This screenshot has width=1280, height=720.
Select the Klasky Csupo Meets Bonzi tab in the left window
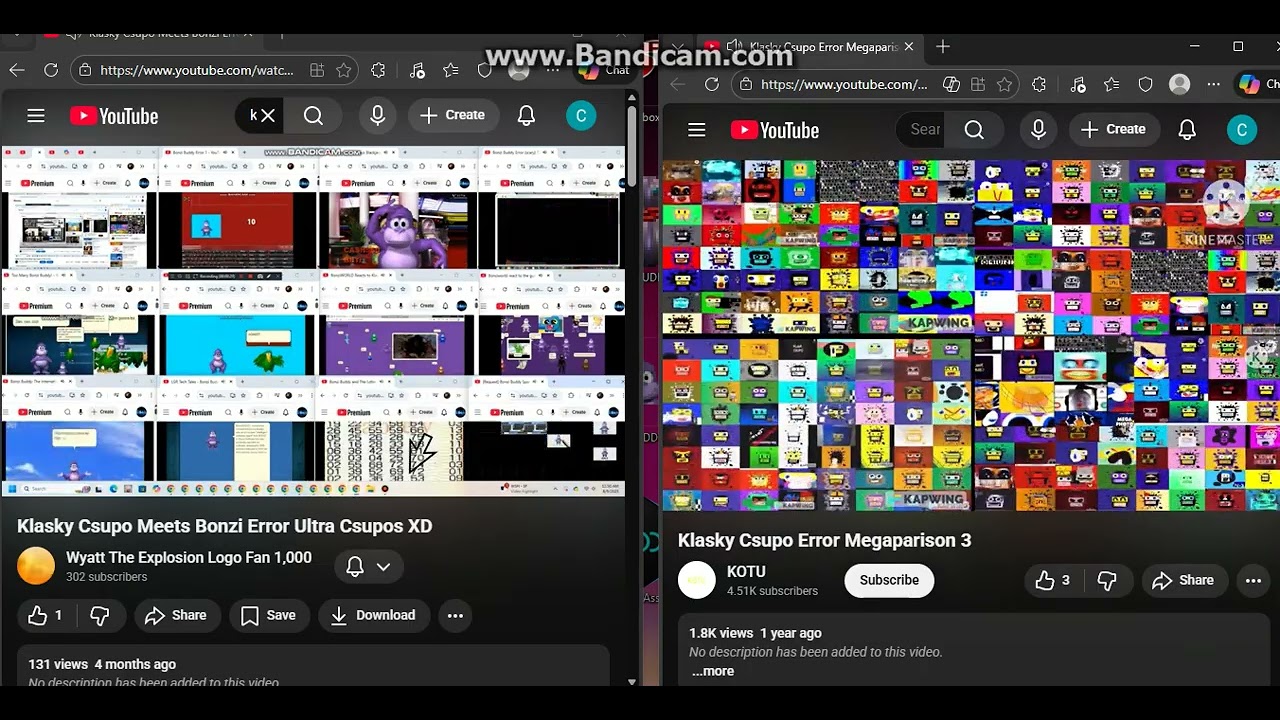tap(150, 34)
